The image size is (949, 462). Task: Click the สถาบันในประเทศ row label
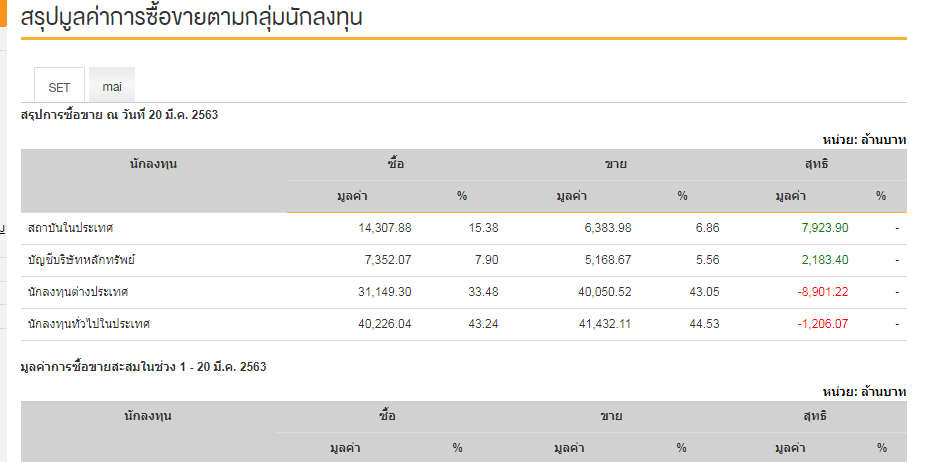[x=70, y=228]
